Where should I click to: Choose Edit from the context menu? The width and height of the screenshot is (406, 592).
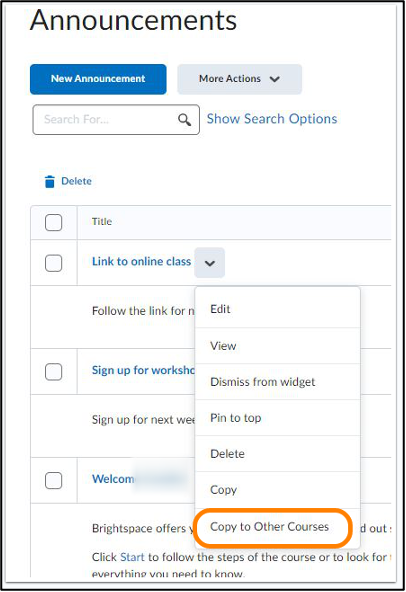278,309
